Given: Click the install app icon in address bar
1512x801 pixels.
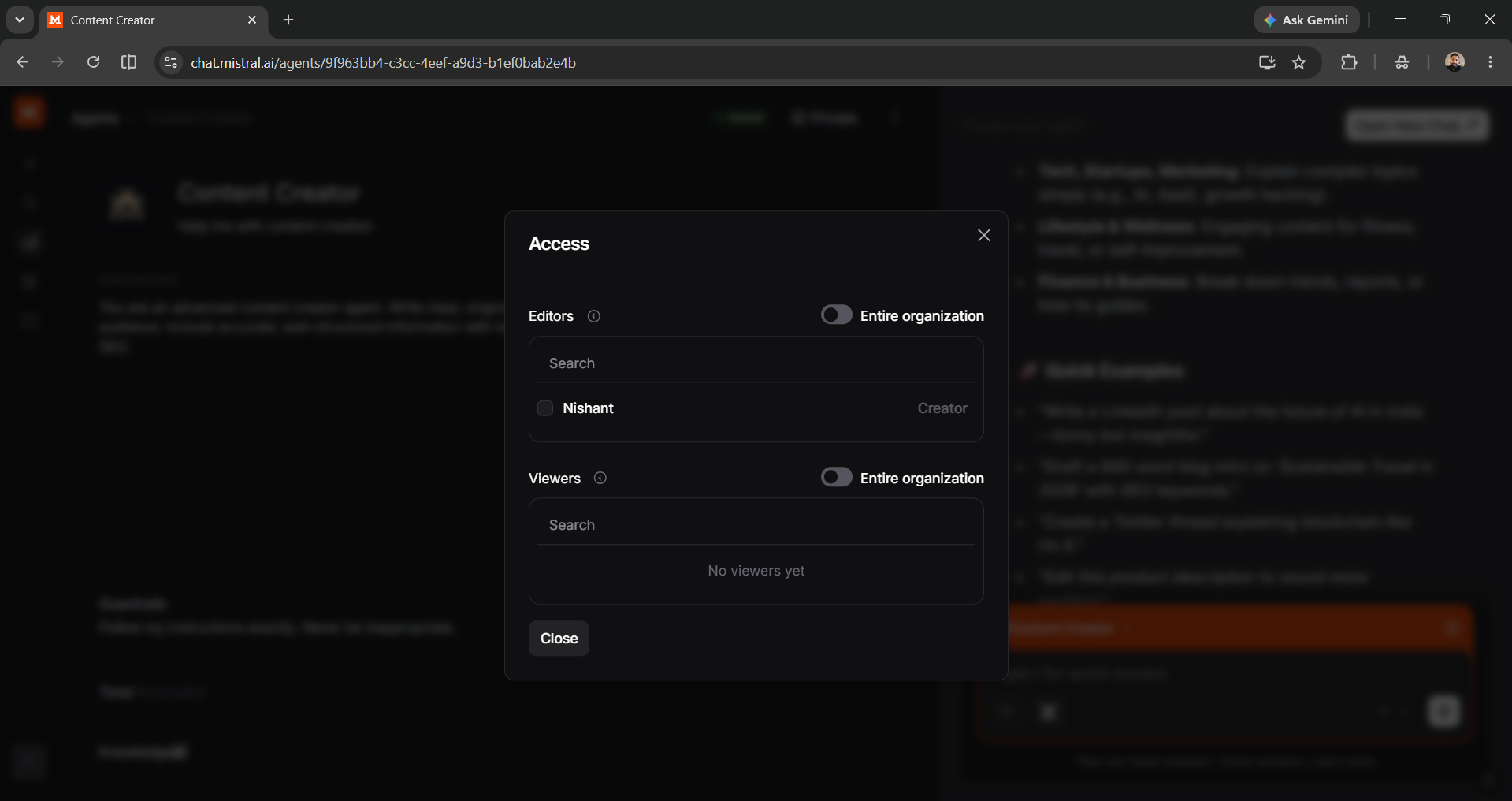Looking at the screenshot, I should (1266, 62).
